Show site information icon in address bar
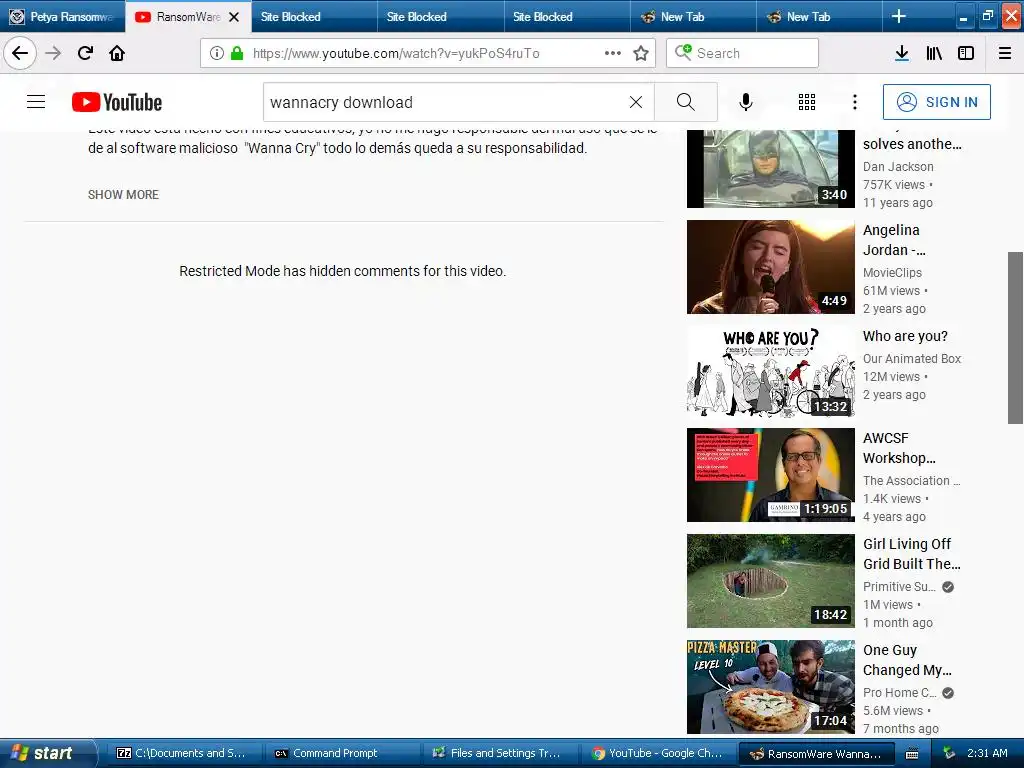 217,53
